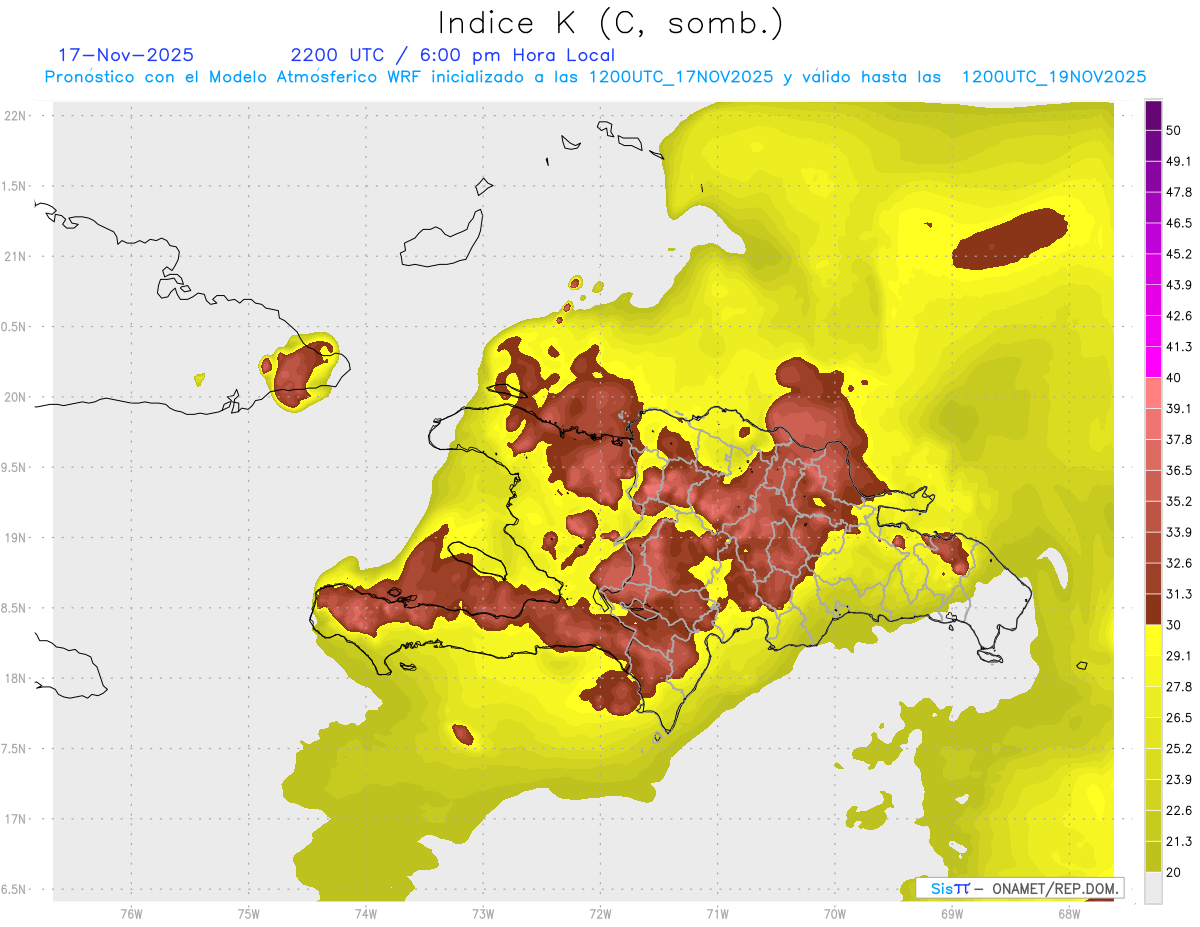Viewport: 1200px width, 927px height.
Task: Click the '75W' longitude label
Action: (249, 913)
